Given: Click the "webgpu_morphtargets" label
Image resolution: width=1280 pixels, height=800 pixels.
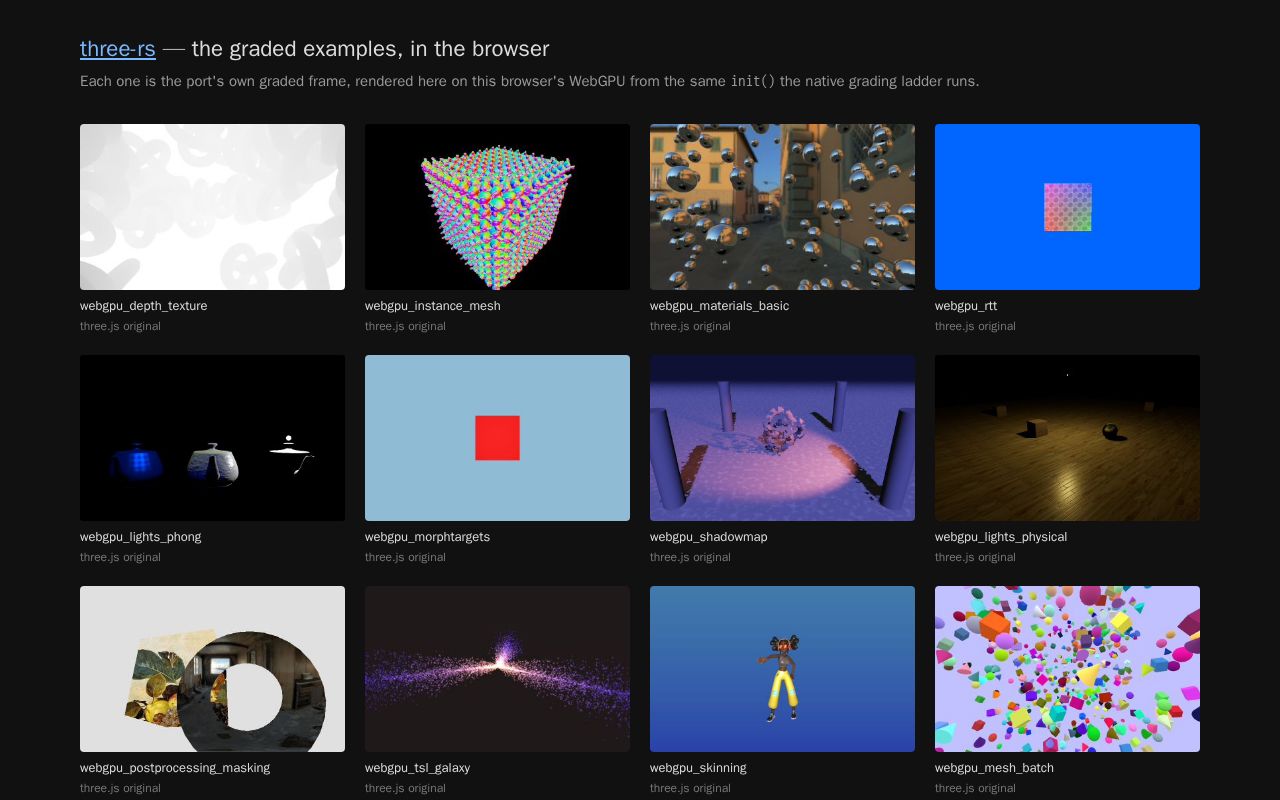Looking at the screenshot, I should click(x=427, y=537).
